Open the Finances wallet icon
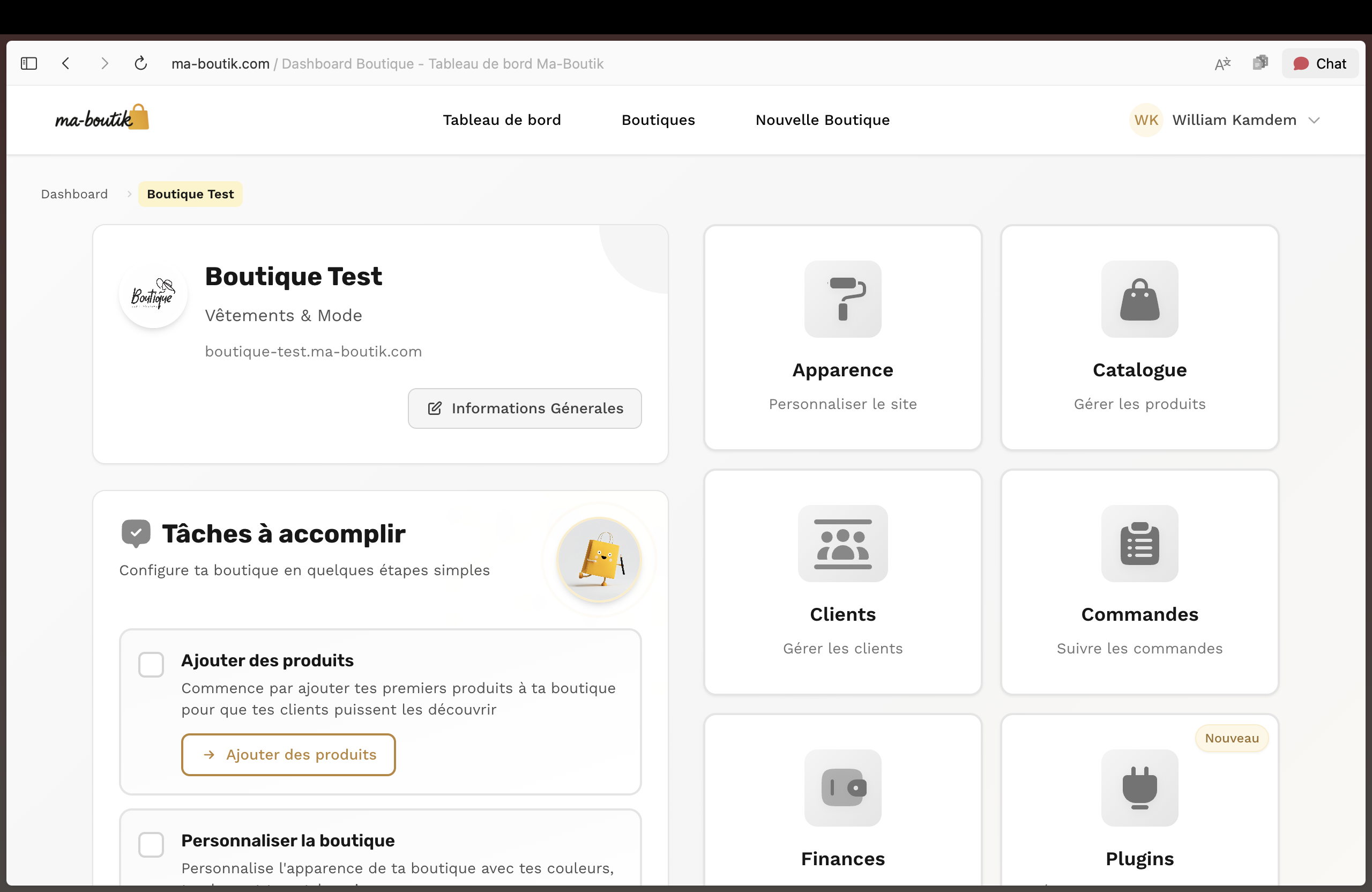This screenshot has height=892, width=1372. [x=842, y=787]
